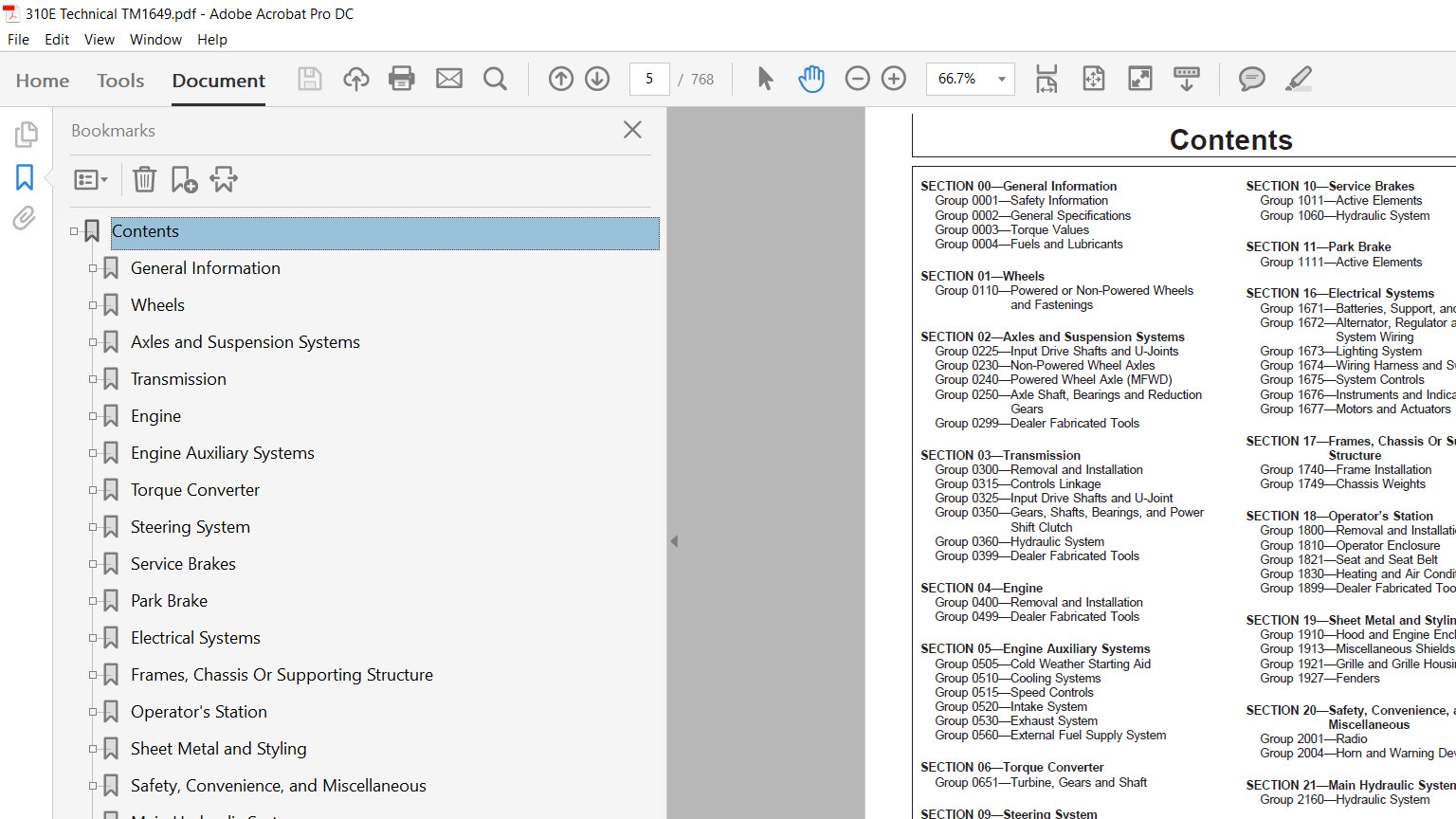Add a comment sticky note
1456x819 pixels.
coord(1252,79)
